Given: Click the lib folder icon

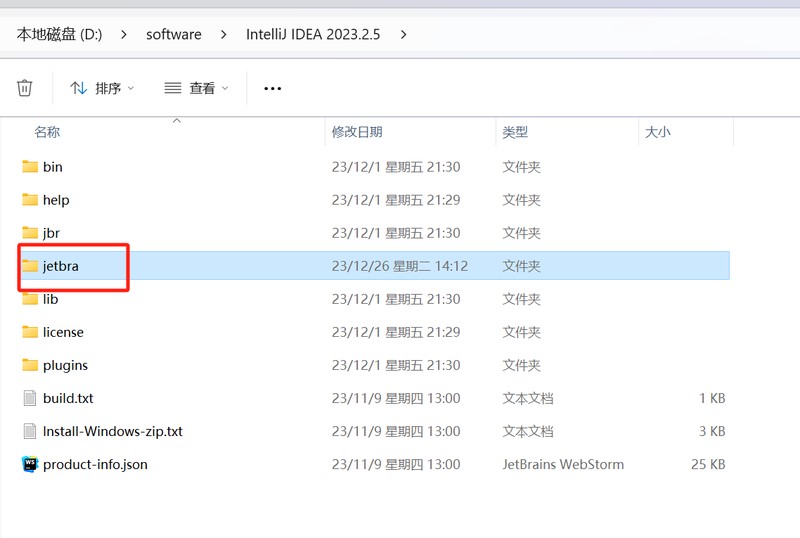Looking at the screenshot, I should (x=30, y=299).
